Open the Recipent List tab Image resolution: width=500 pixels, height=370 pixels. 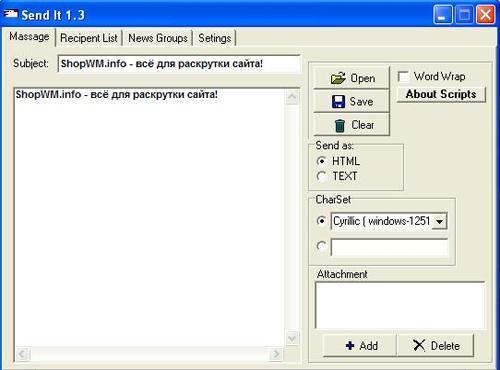point(89,38)
